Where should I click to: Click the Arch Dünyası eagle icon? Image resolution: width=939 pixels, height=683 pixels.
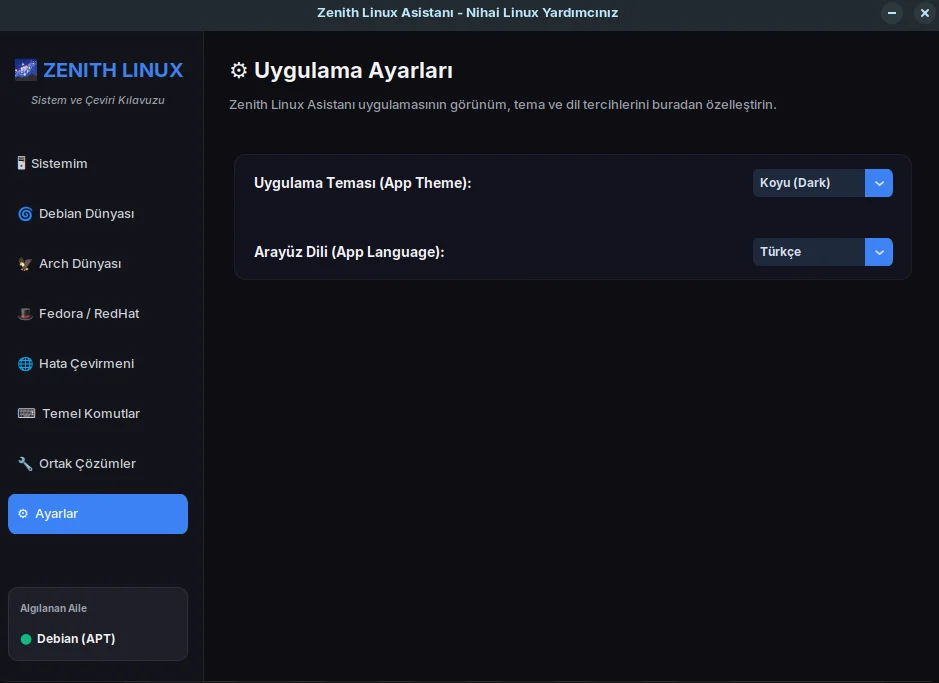pos(25,264)
